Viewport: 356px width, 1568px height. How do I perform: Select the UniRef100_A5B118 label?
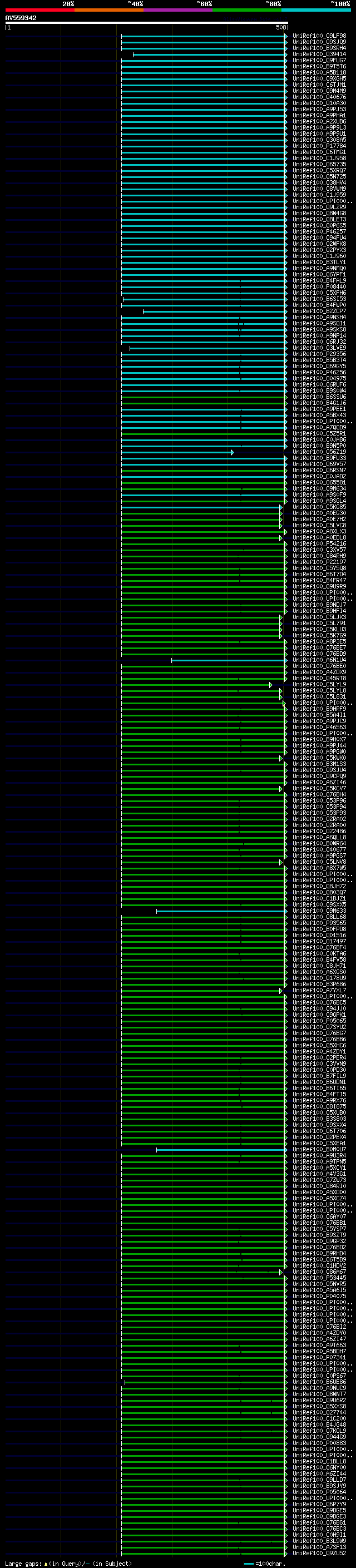[x=319, y=72]
